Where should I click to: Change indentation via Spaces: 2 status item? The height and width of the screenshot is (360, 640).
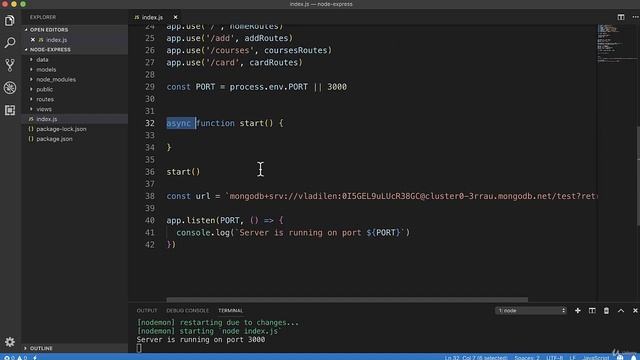pyautogui.click(x=527, y=358)
